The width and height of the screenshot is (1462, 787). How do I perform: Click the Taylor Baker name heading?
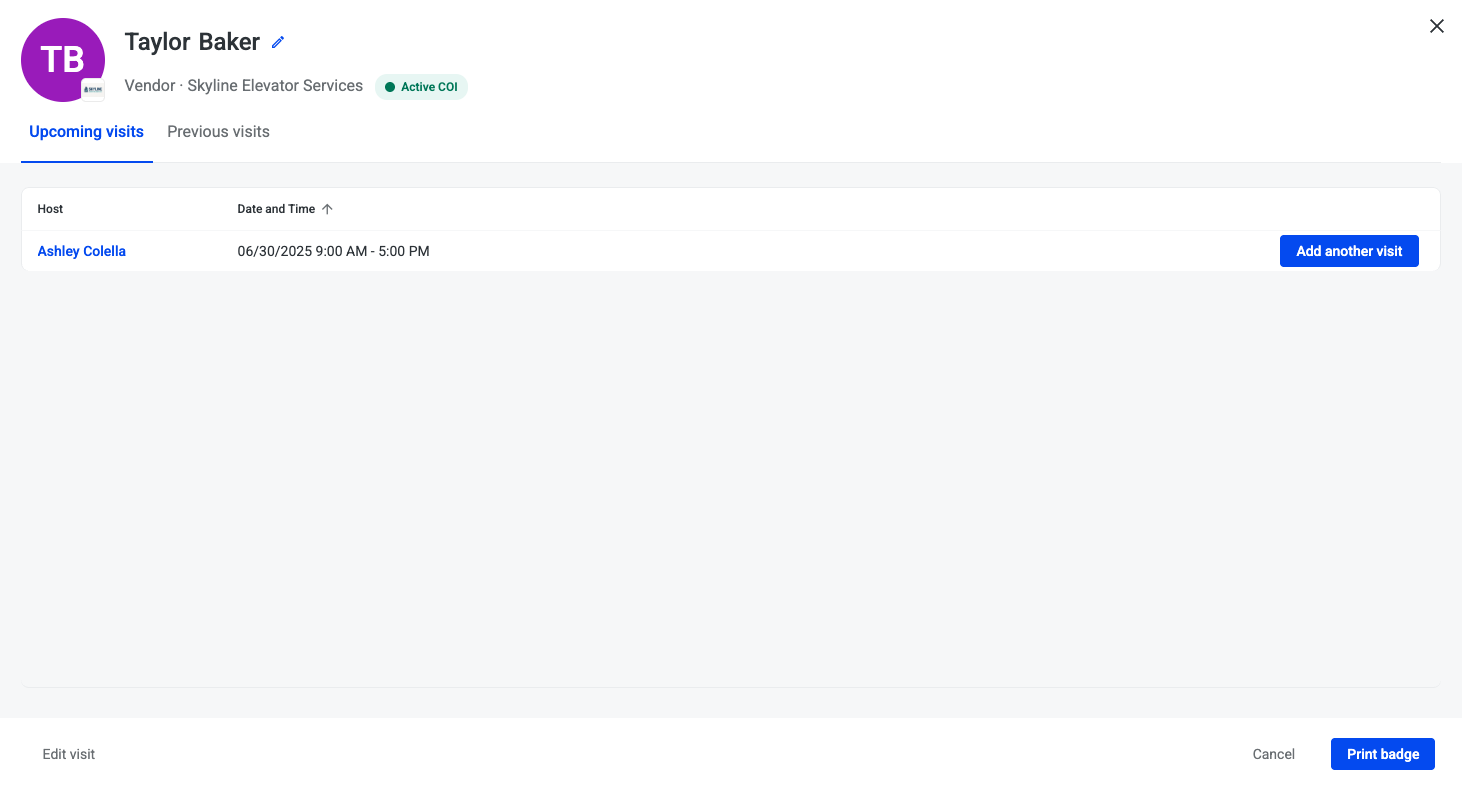[x=192, y=42]
